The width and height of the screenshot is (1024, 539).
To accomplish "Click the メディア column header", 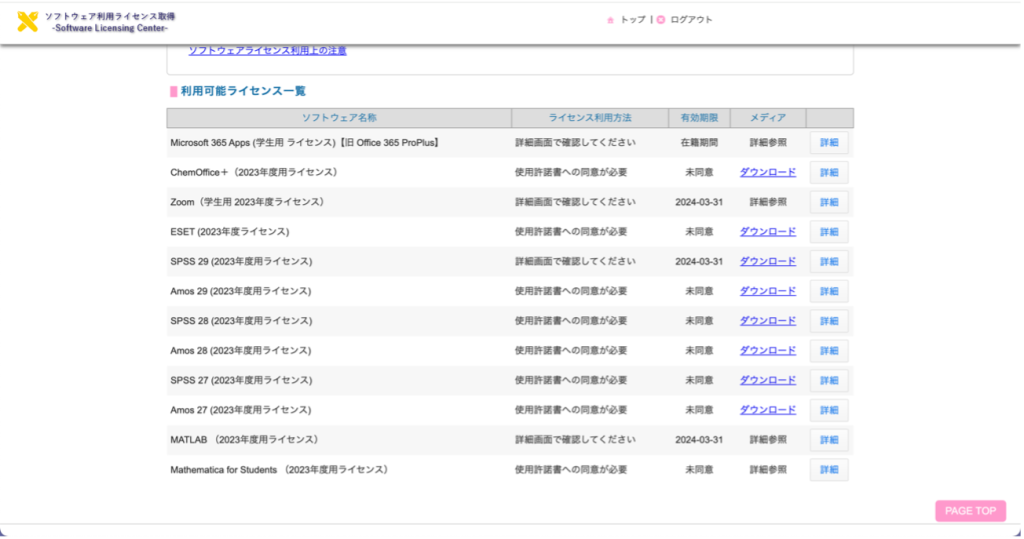I will tap(767, 118).
